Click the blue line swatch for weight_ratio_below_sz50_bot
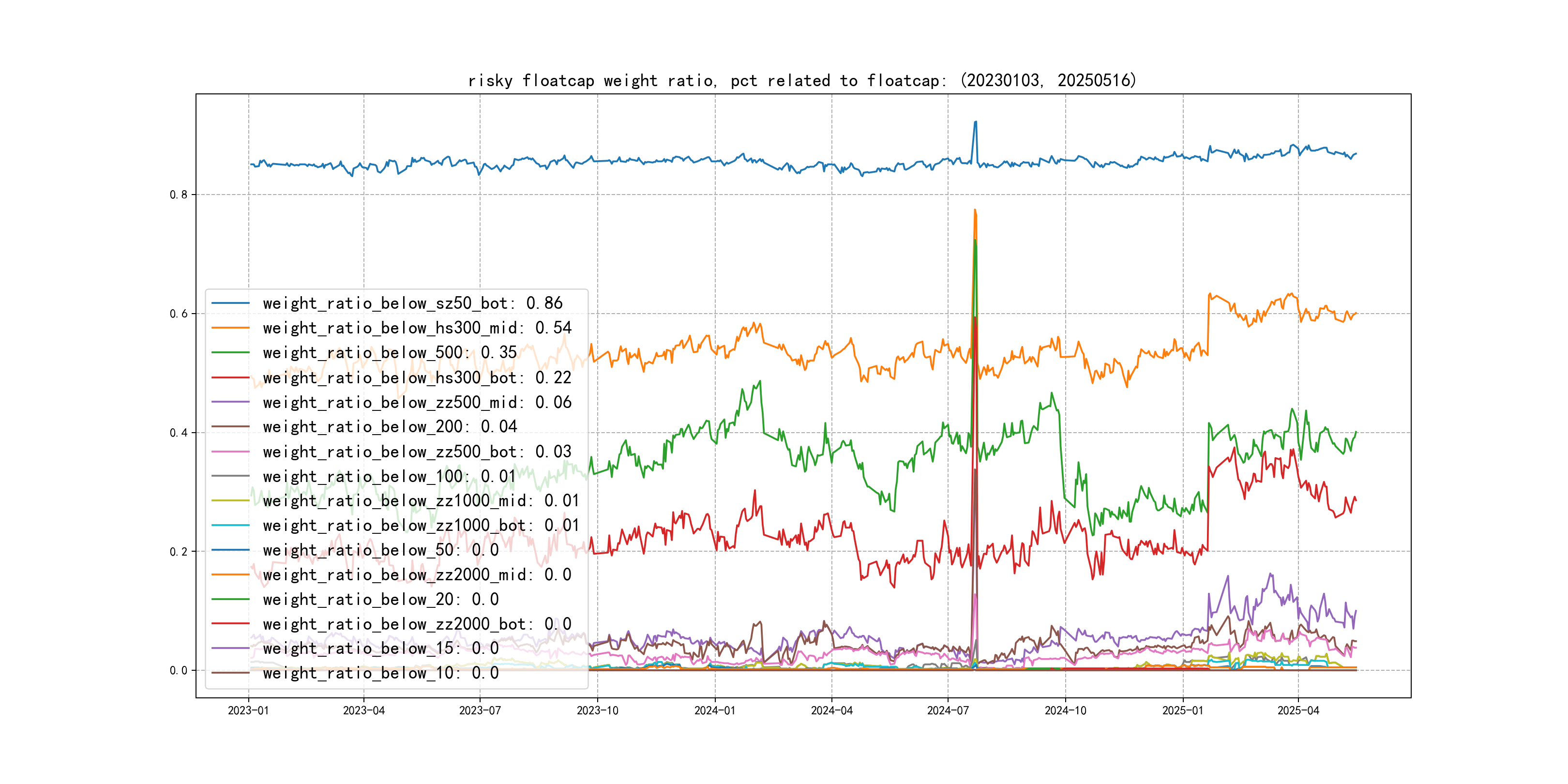 pos(230,303)
